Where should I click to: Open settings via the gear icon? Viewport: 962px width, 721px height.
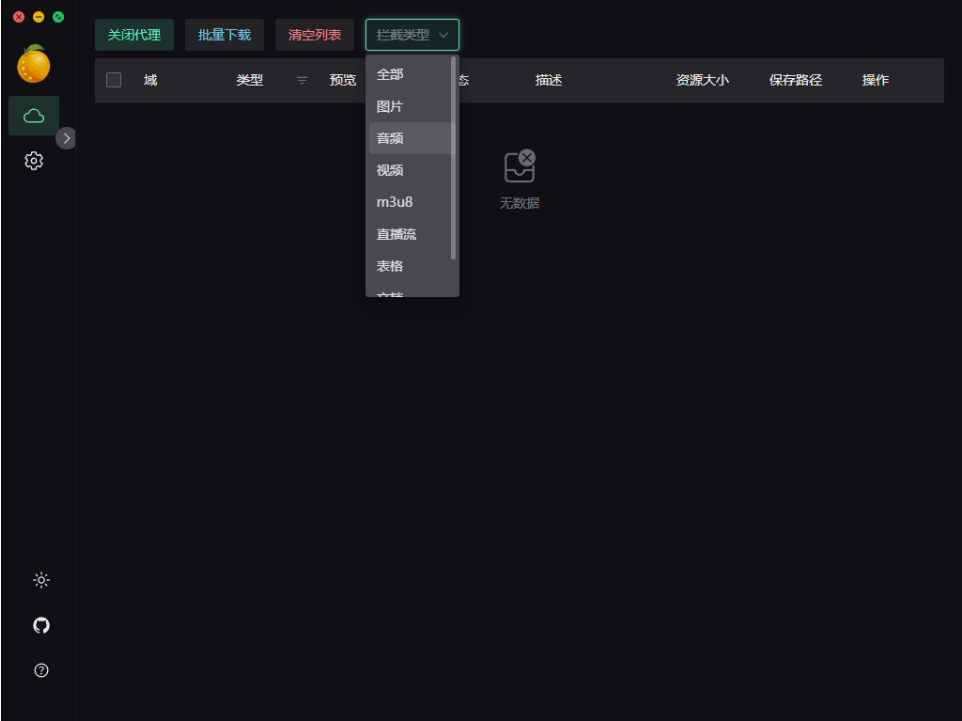tap(34, 160)
